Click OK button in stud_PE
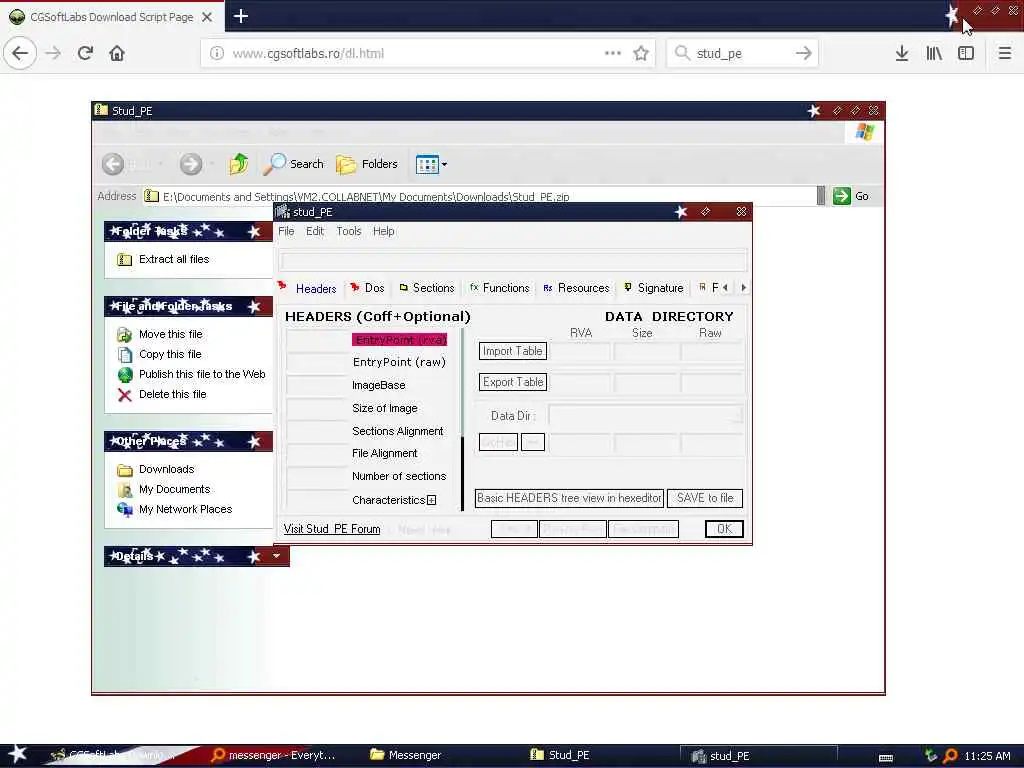The height and width of the screenshot is (768, 1024). [x=724, y=529]
